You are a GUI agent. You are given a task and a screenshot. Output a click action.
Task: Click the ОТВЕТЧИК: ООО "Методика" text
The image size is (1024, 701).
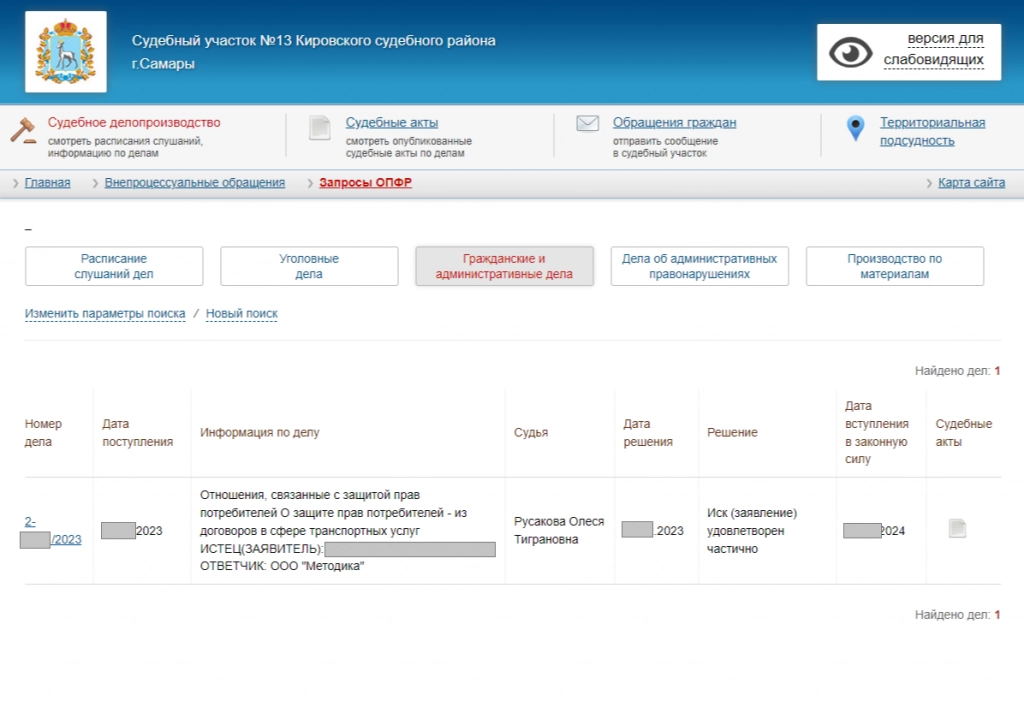[x=282, y=566]
